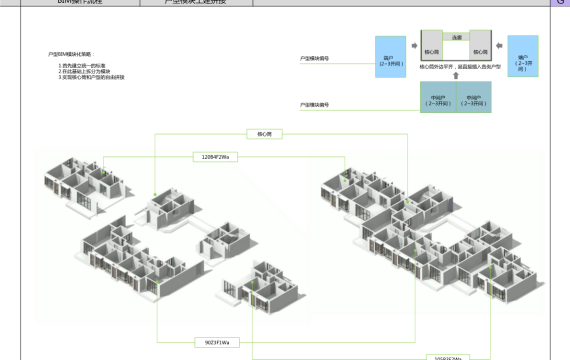Select the purple G cell in the header row

click(560, 3)
